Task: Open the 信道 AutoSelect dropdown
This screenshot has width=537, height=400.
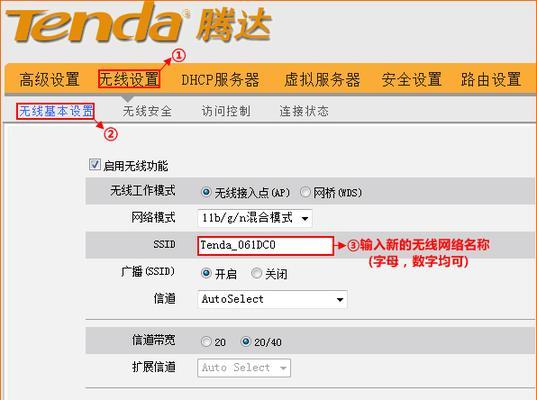Action: (272, 299)
